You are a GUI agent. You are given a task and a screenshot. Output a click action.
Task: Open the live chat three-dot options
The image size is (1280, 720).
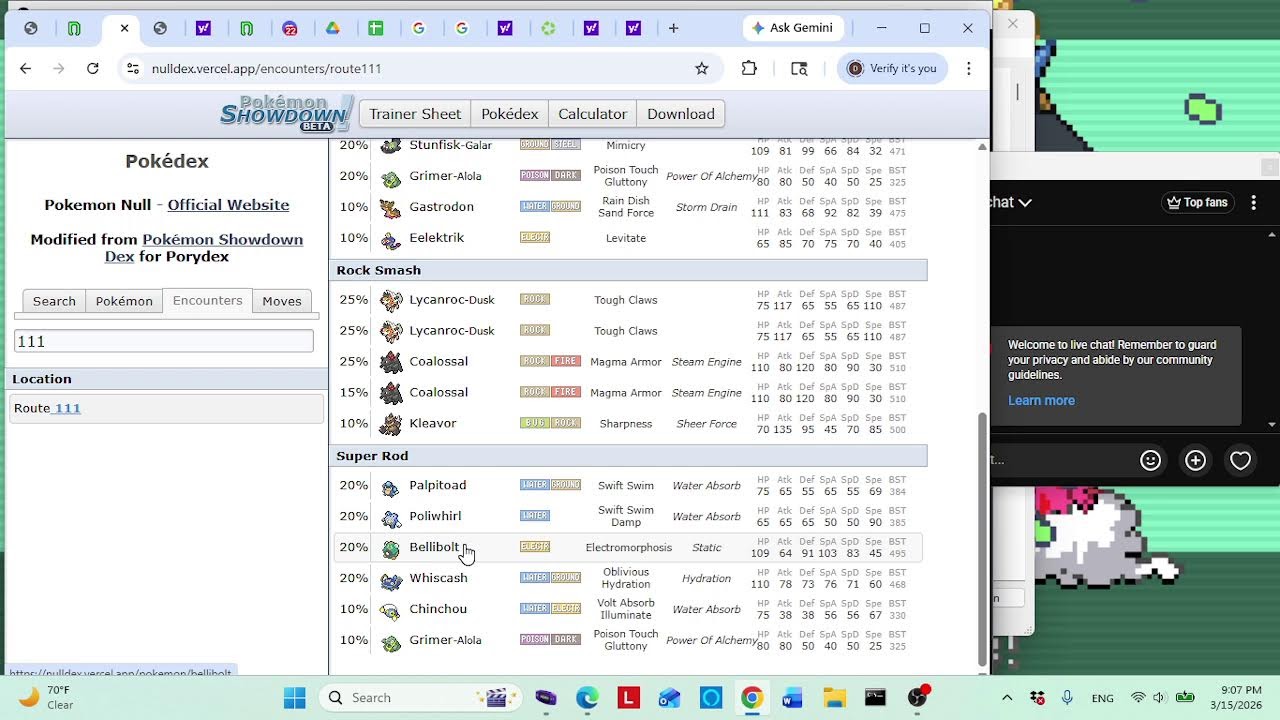click(x=1255, y=202)
